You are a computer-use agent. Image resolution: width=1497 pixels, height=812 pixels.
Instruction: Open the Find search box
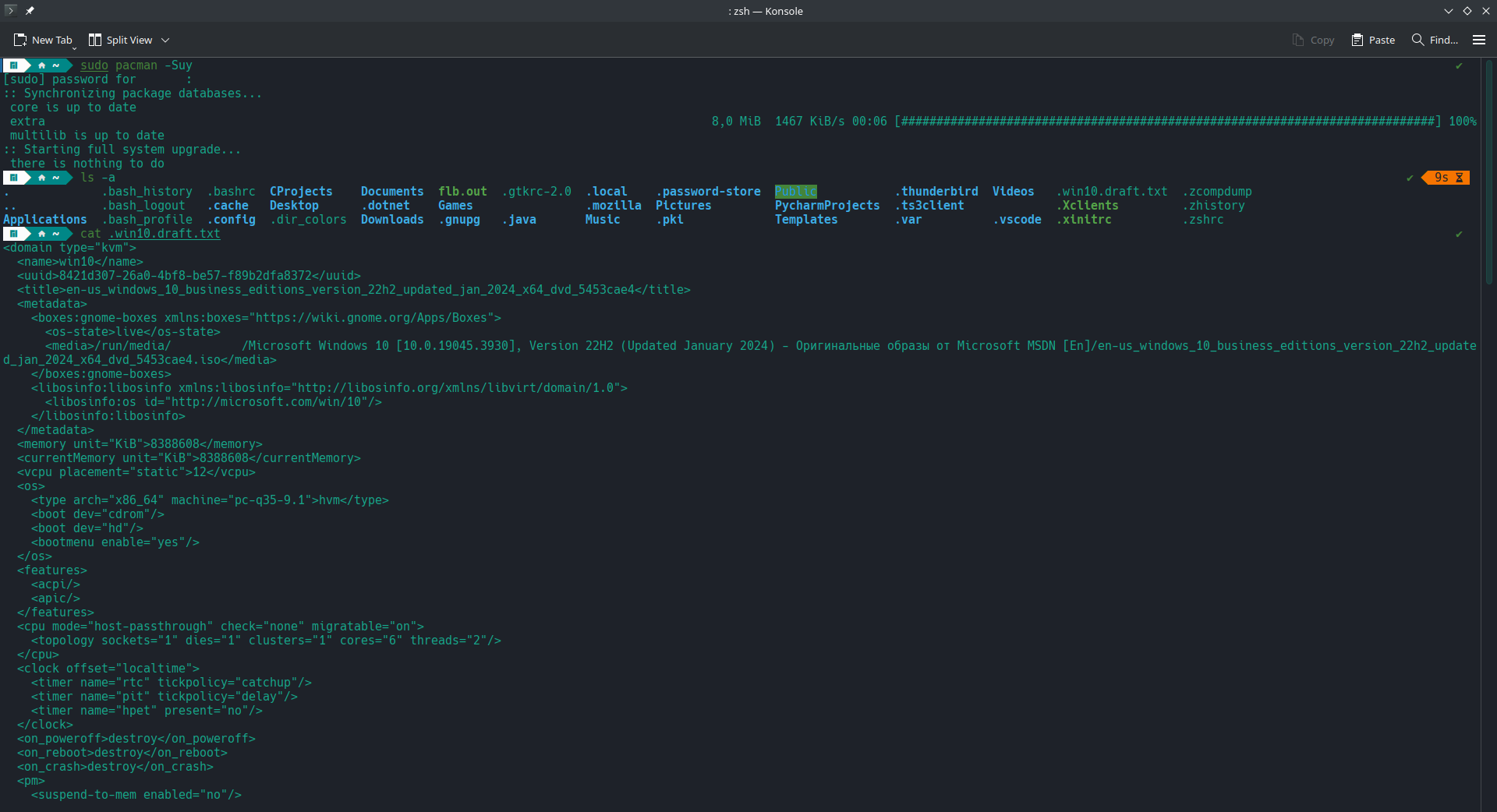pos(1435,40)
